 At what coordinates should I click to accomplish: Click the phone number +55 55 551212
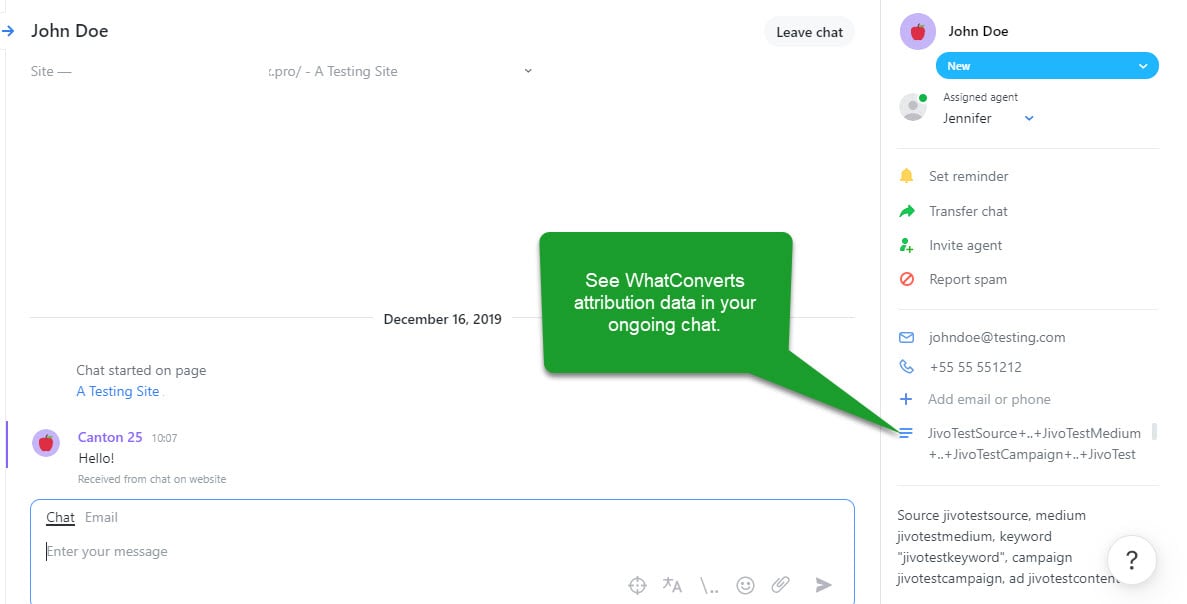tap(975, 367)
